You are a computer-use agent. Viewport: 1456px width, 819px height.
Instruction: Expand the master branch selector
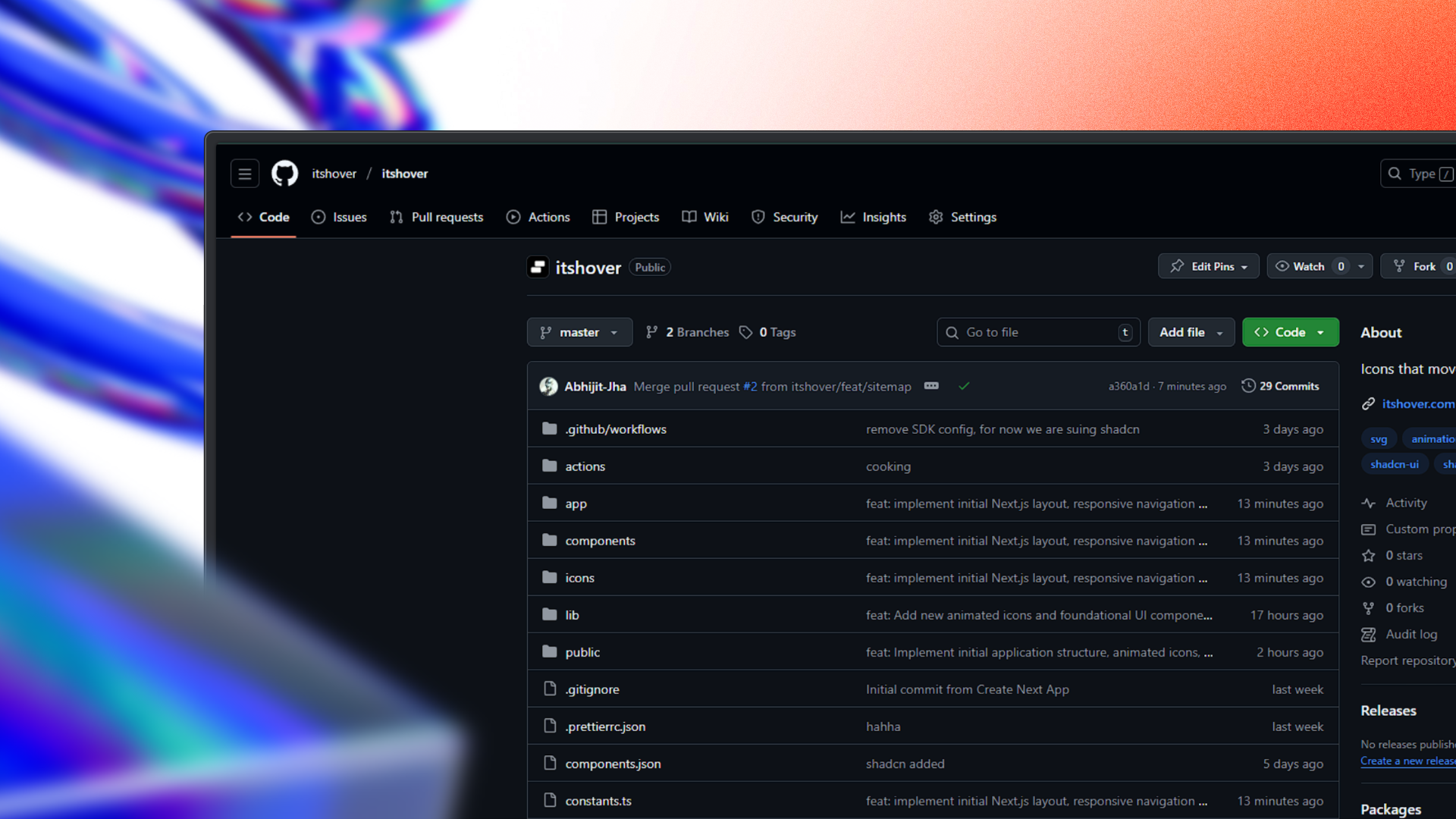coord(579,331)
